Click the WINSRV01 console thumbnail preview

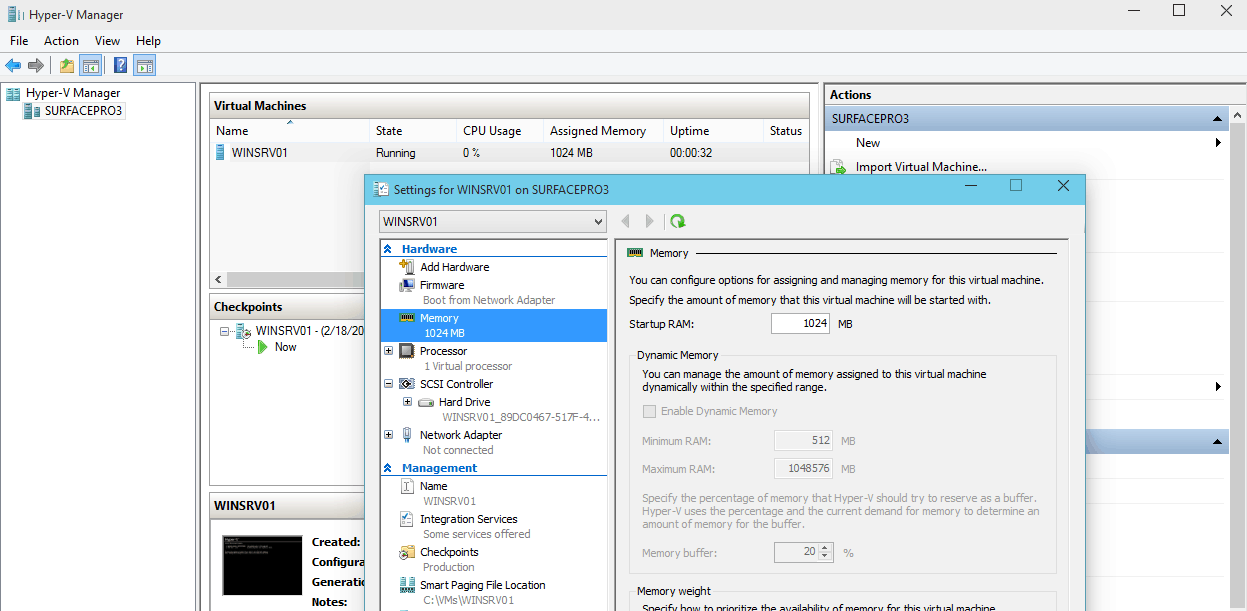click(262, 565)
